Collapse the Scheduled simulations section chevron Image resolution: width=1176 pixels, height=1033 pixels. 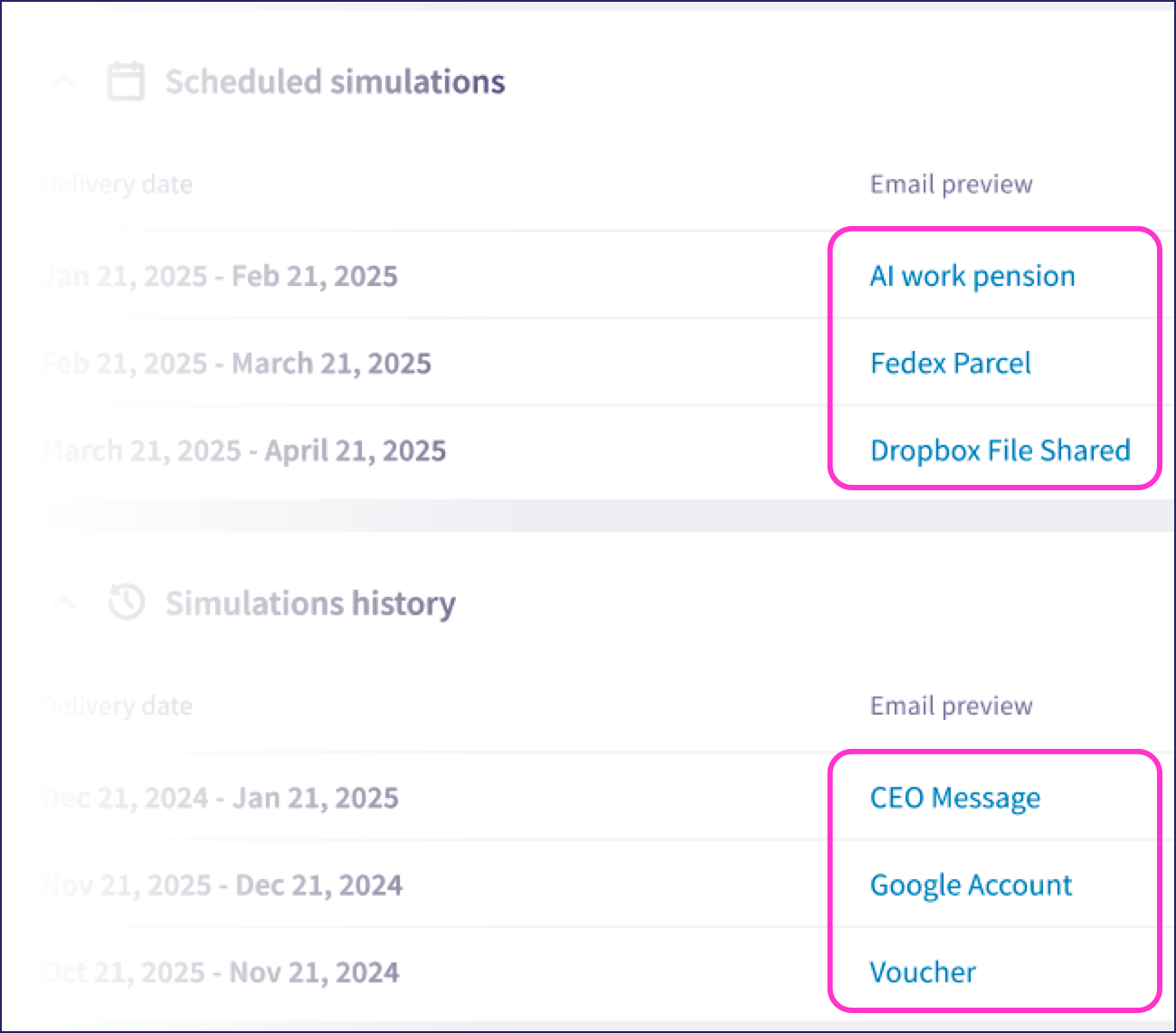tap(64, 82)
